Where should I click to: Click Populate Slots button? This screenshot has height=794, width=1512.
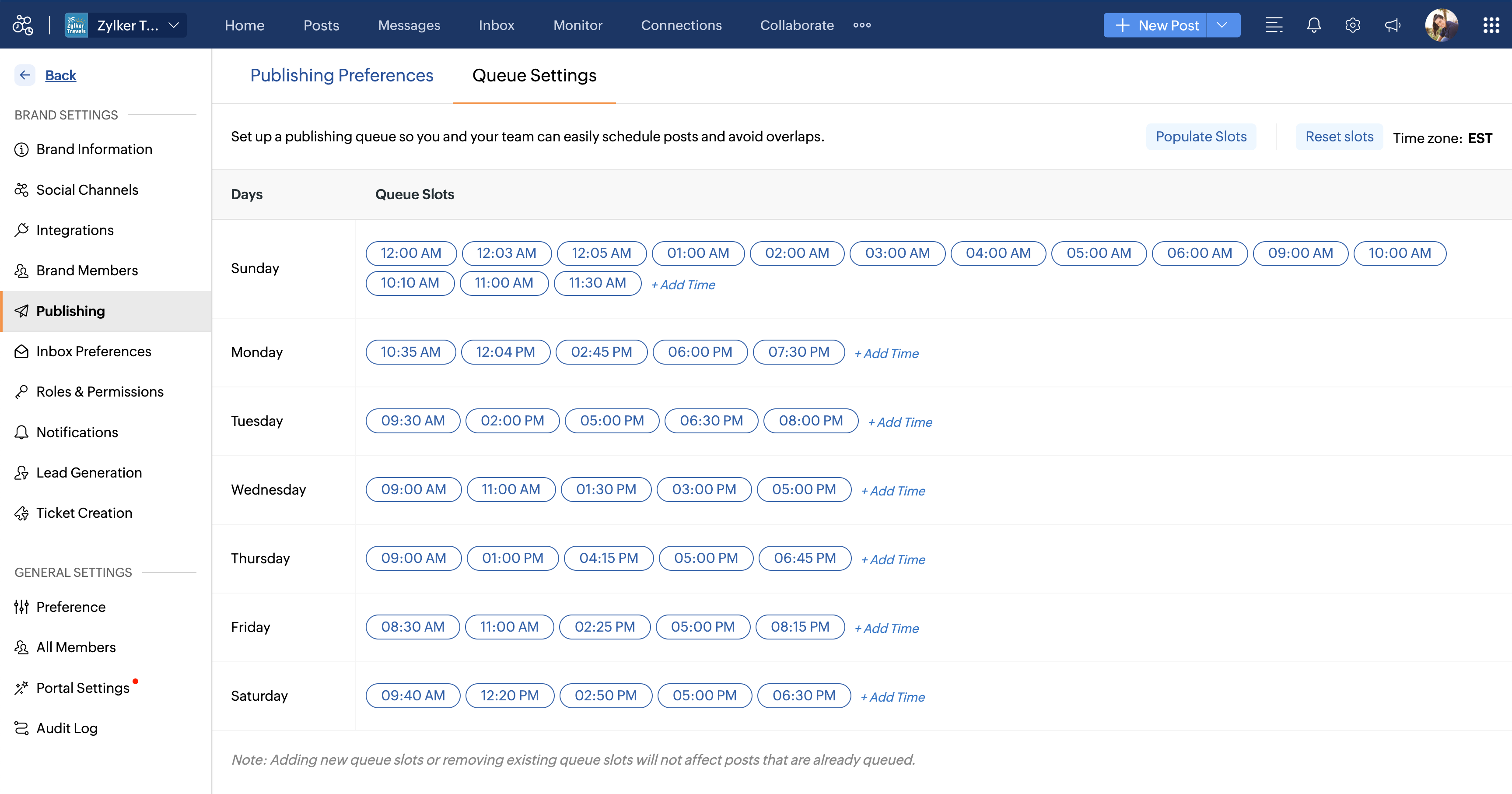coord(1200,137)
